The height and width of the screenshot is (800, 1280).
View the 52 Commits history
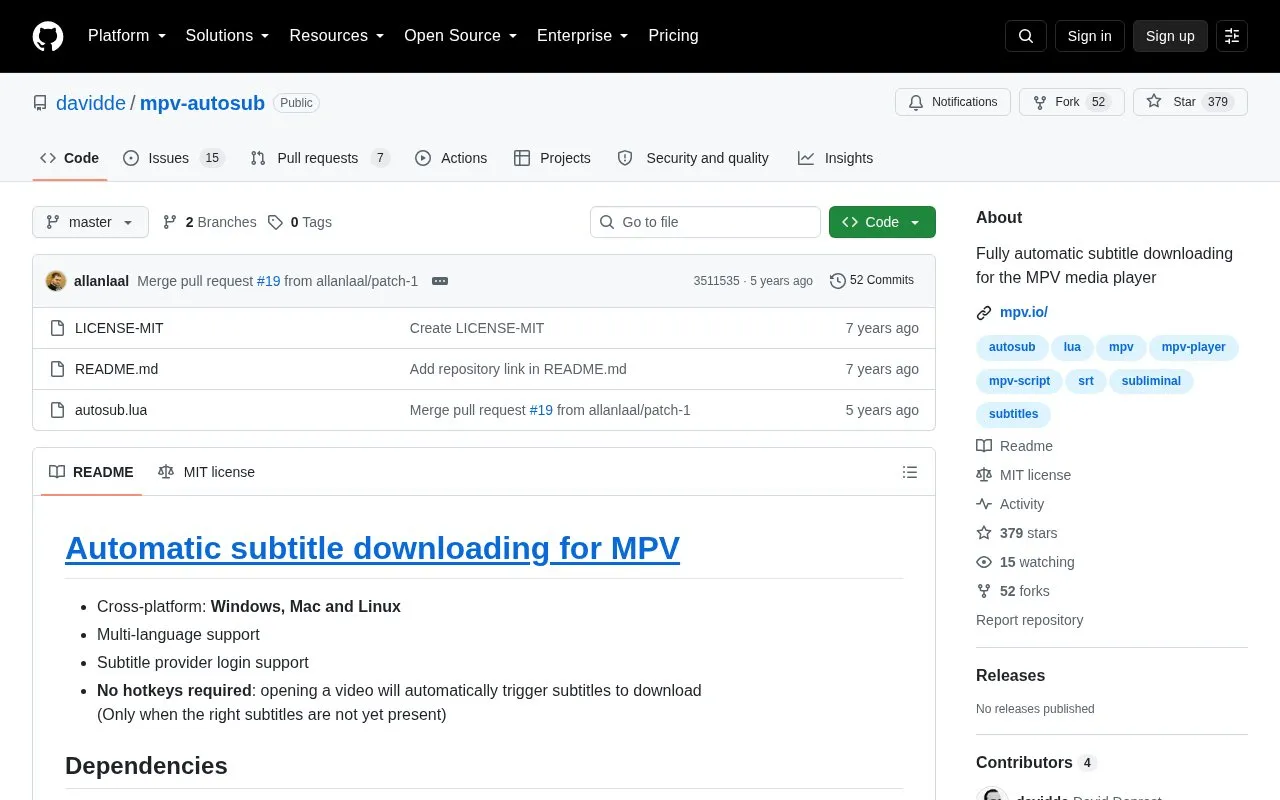(x=872, y=281)
